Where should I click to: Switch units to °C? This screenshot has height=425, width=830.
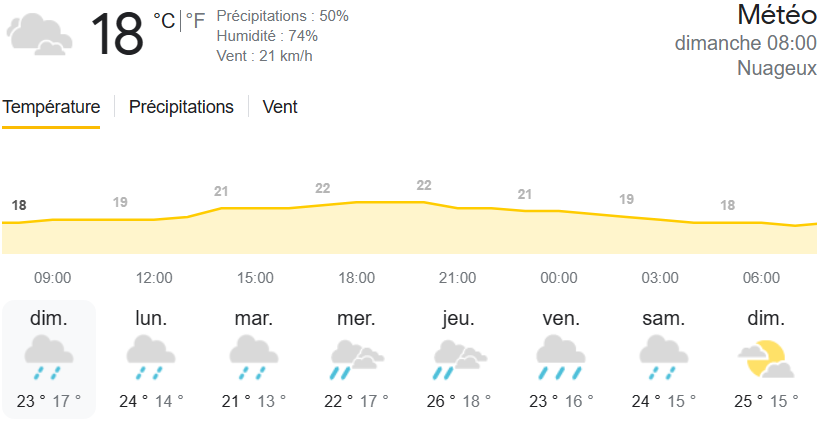[164, 21]
